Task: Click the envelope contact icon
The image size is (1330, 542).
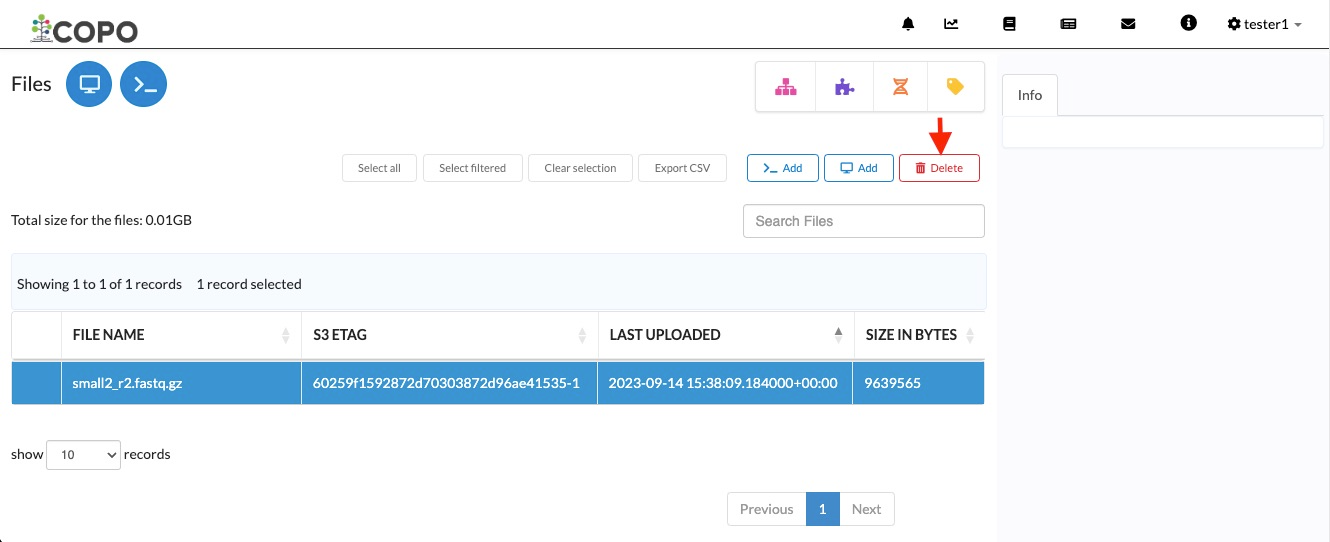Action: [1128, 24]
